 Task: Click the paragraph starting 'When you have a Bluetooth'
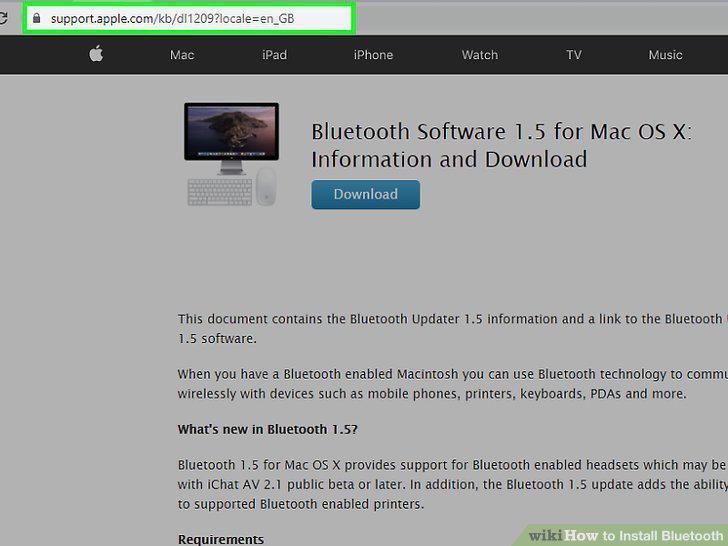pyautogui.click(x=453, y=384)
